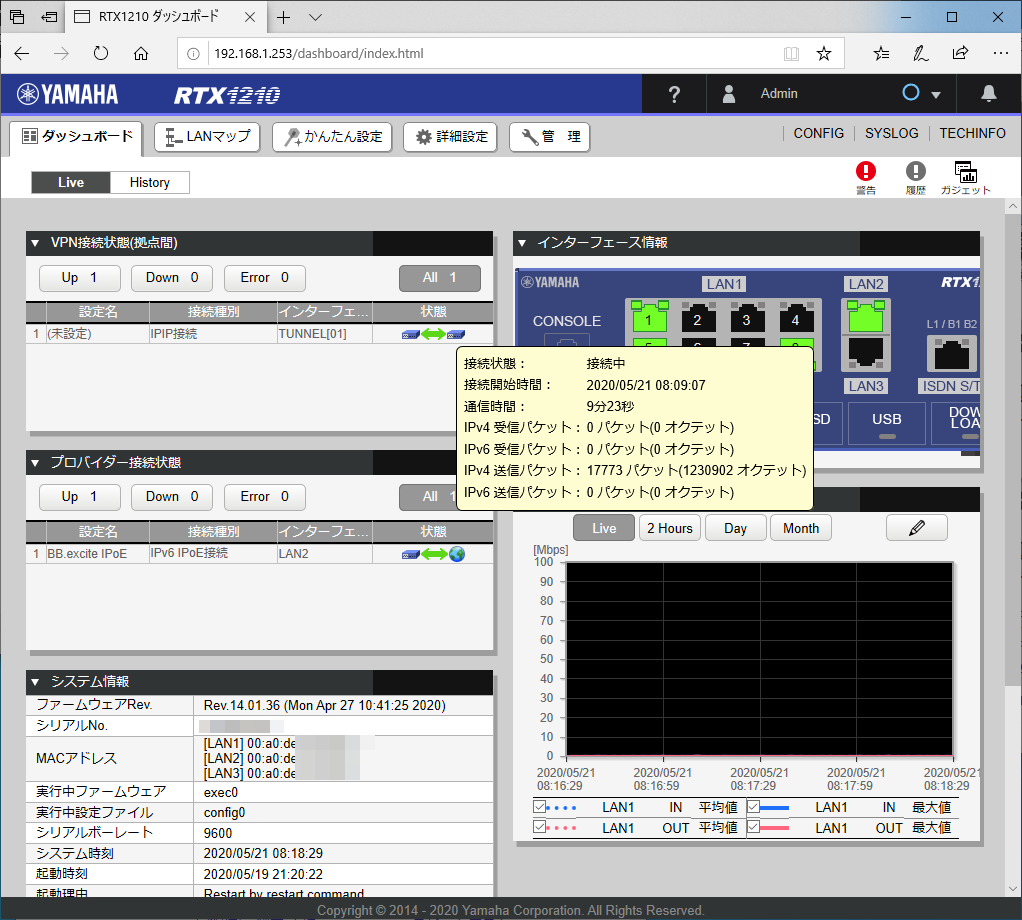Filter provider connections by Error
The height and width of the screenshot is (920, 1022).
(265, 497)
